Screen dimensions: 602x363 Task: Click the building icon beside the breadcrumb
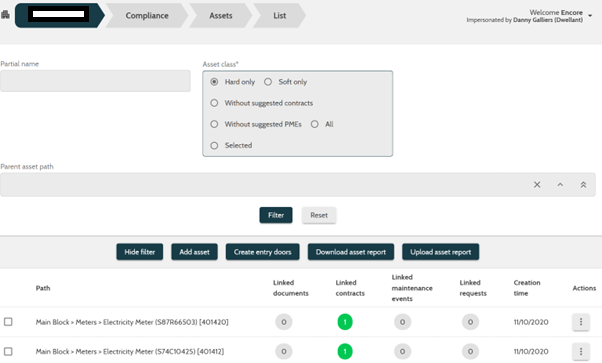(x=5, y=15)
